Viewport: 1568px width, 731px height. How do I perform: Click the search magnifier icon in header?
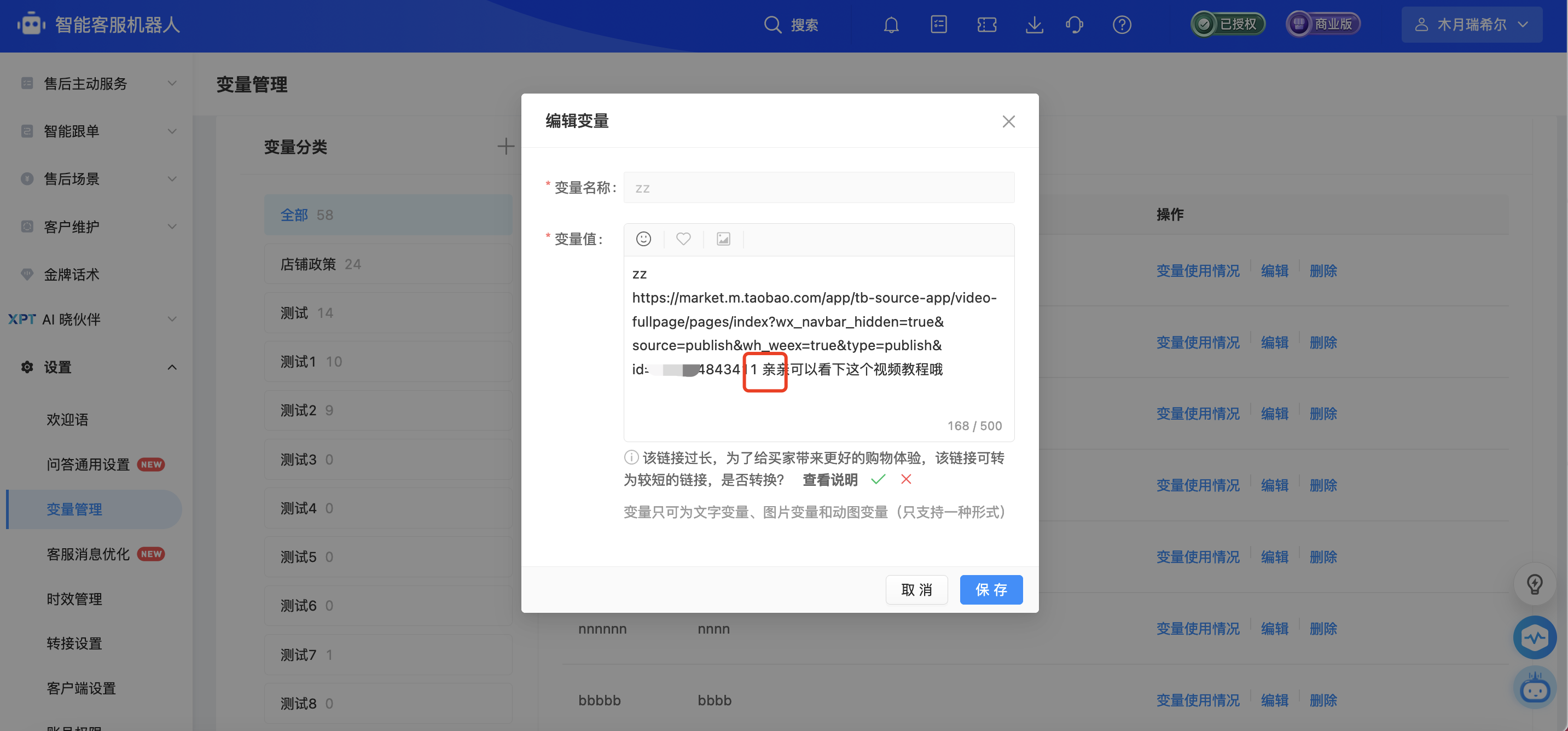pos(773,25)
